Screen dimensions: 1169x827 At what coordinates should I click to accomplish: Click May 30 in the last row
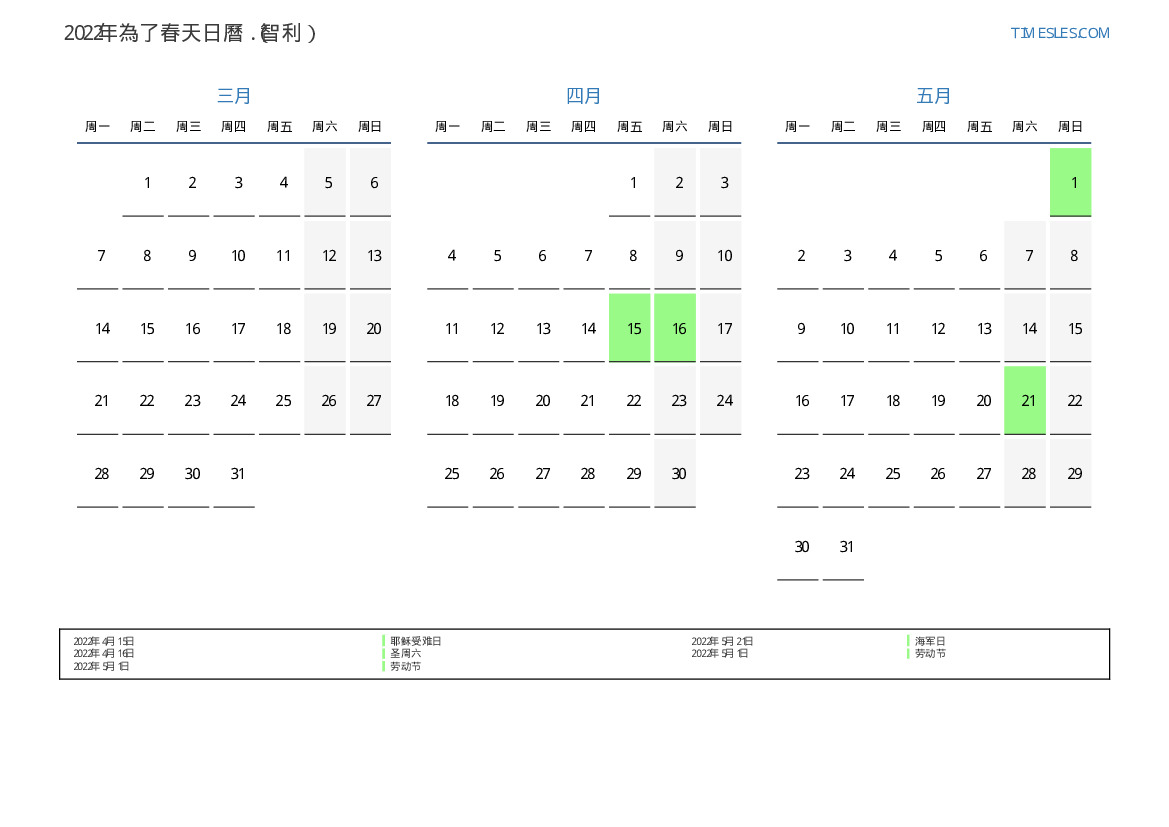pos(801,547)
